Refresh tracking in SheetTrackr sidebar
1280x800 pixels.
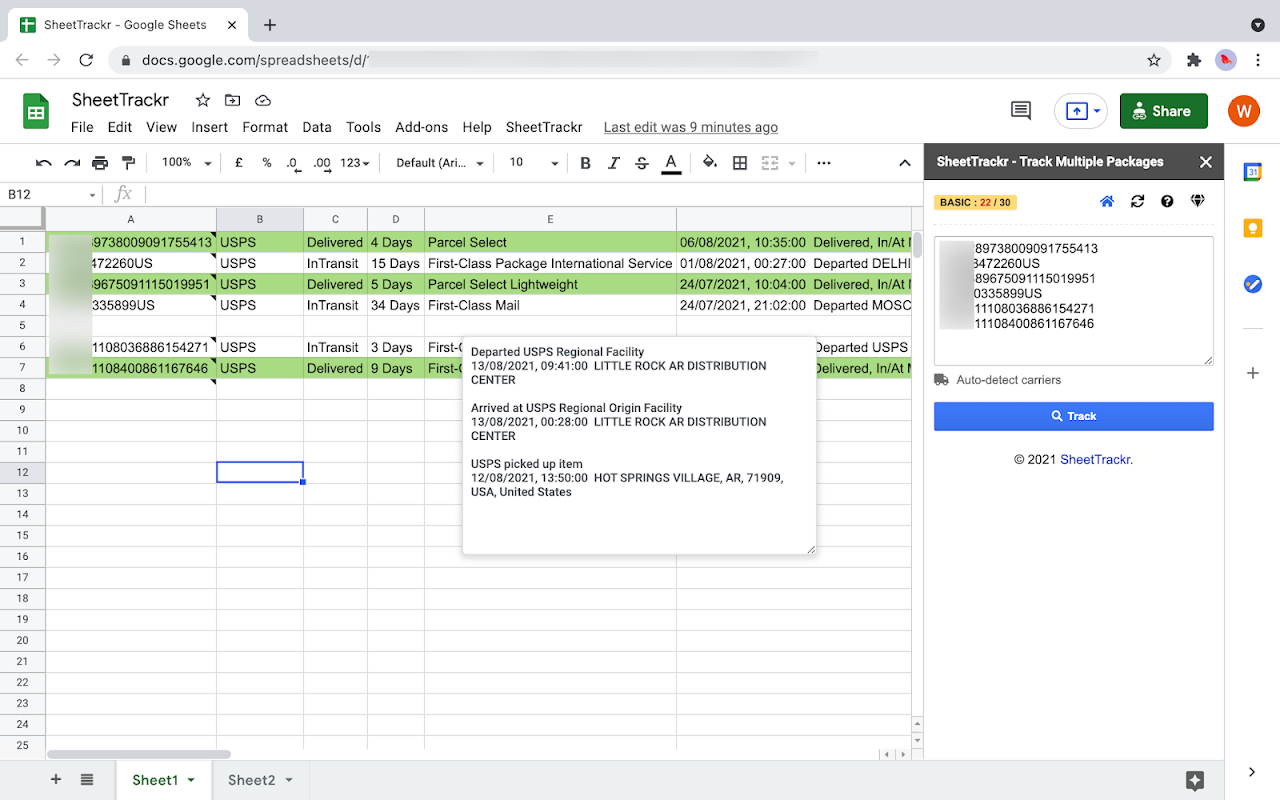1137,202
